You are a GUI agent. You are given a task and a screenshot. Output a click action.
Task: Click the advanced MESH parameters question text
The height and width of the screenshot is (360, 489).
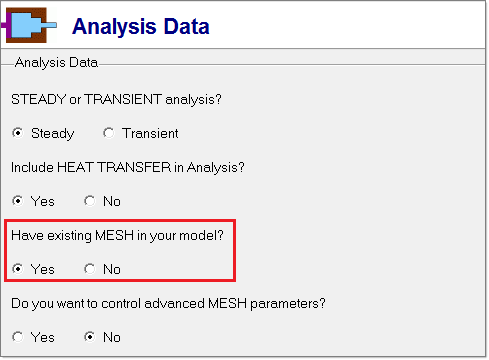pos(168,304)
